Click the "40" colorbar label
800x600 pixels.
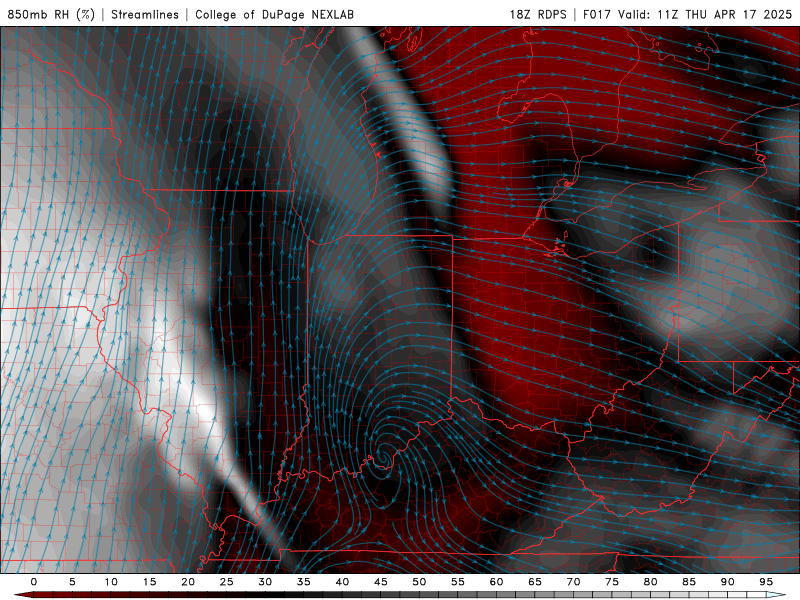coord(342,582)
